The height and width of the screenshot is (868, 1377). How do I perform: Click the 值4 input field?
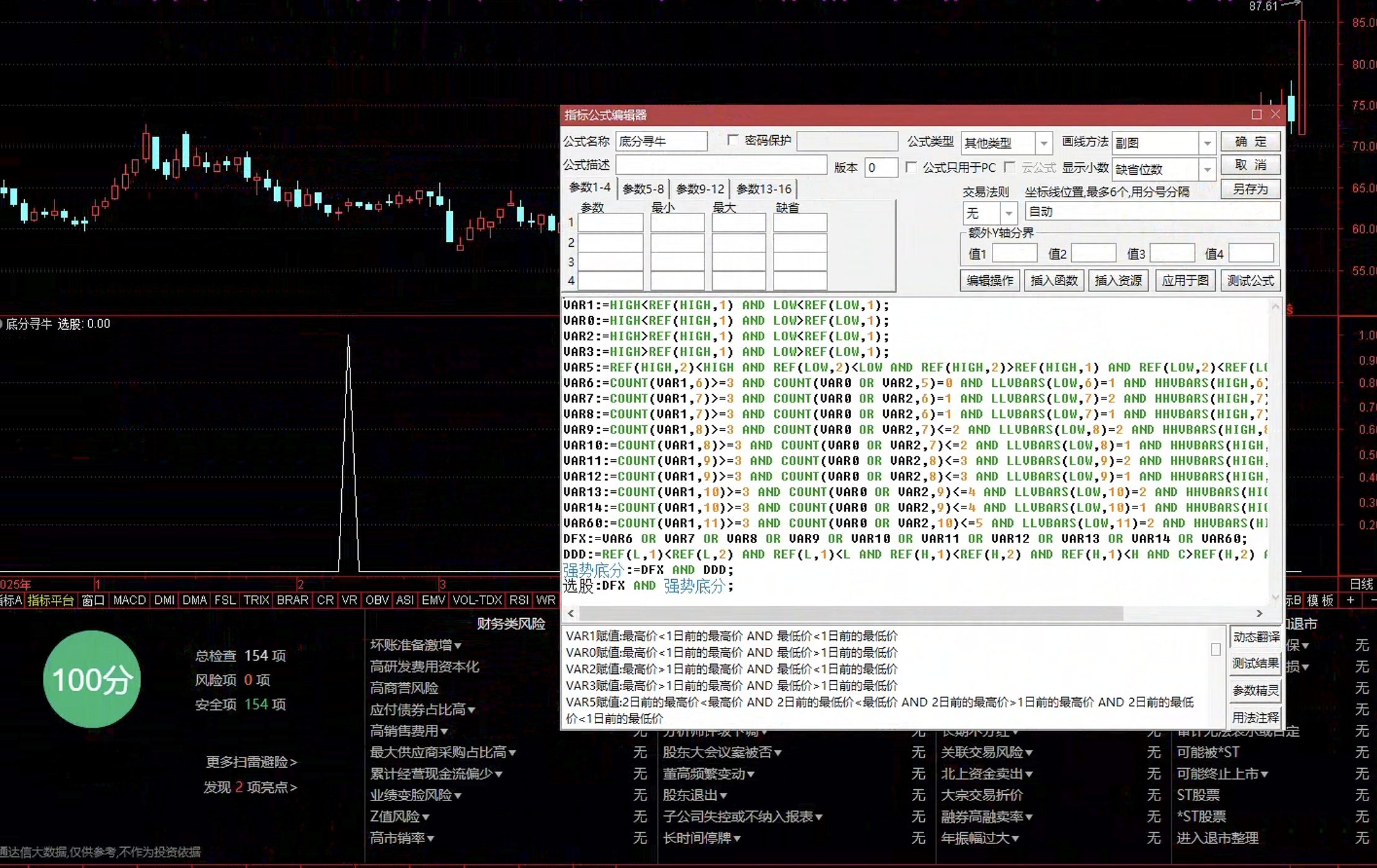point(1250,253)
